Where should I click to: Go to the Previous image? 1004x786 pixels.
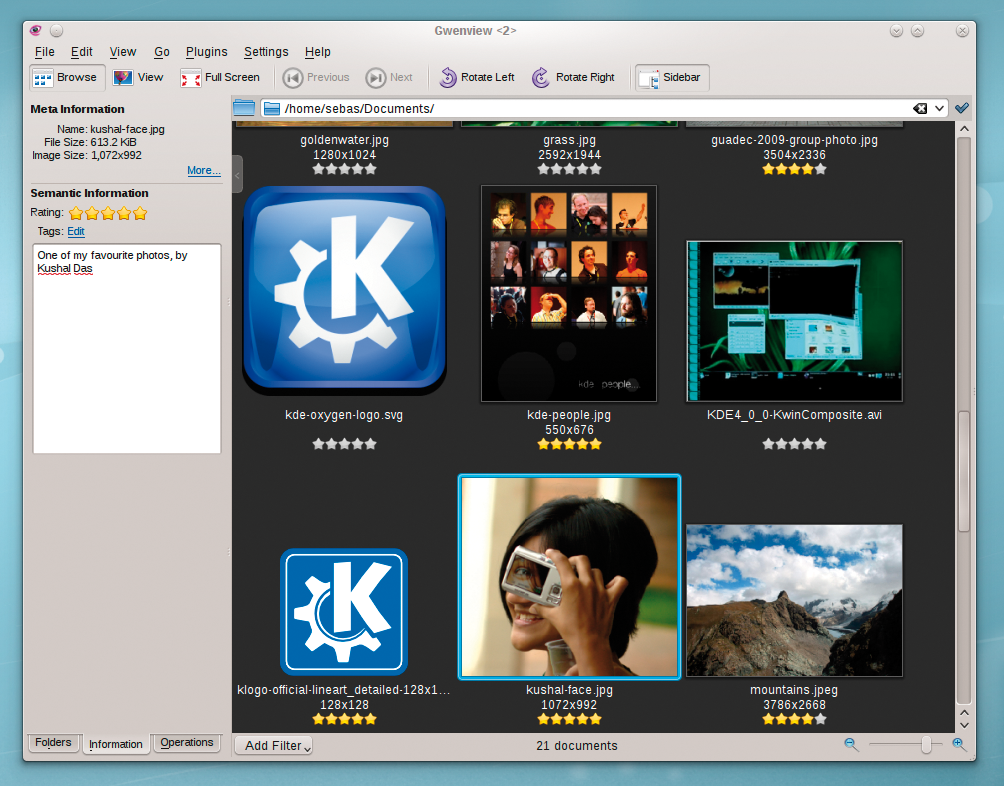316,77
